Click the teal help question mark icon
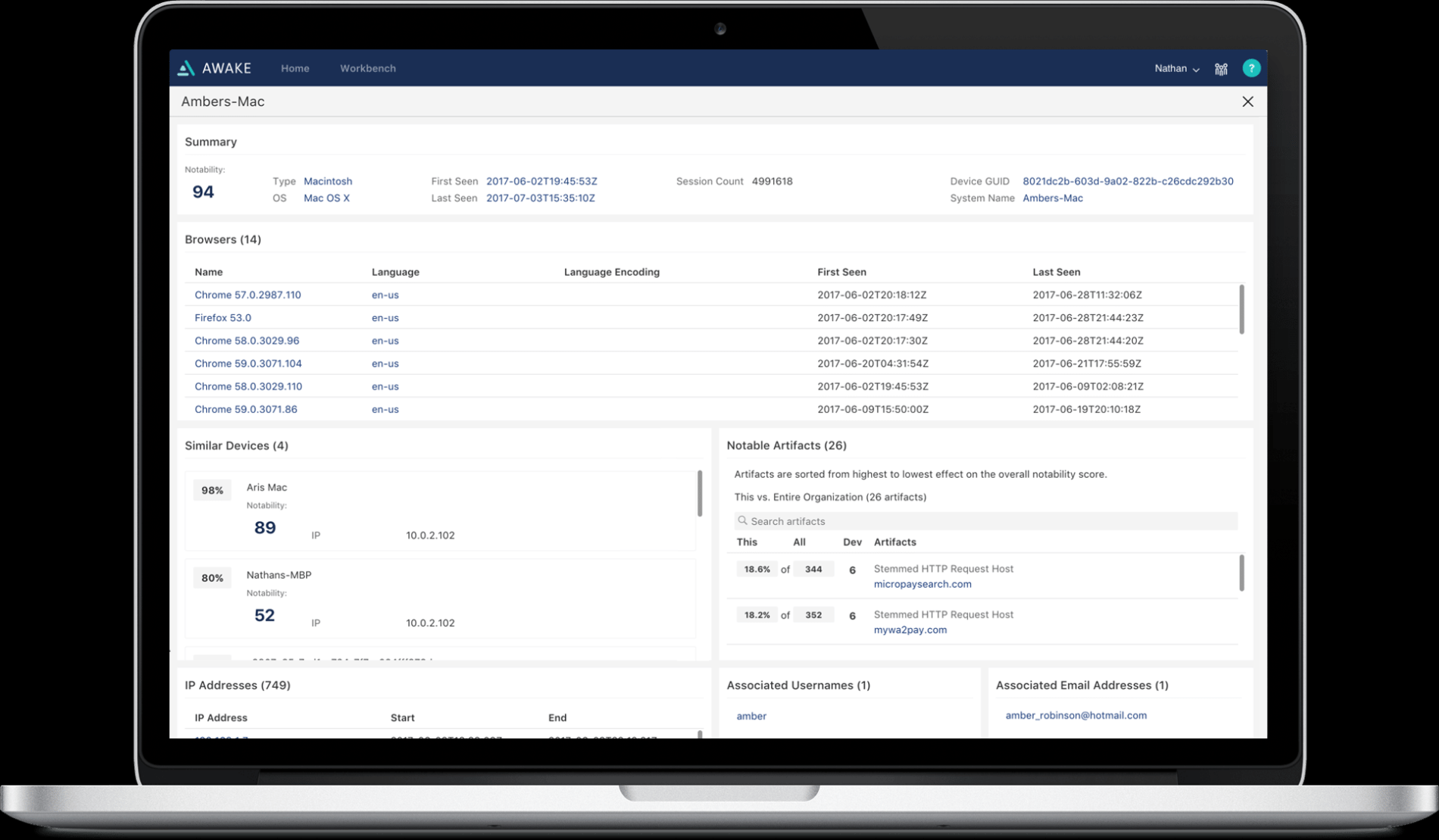 1251,68
